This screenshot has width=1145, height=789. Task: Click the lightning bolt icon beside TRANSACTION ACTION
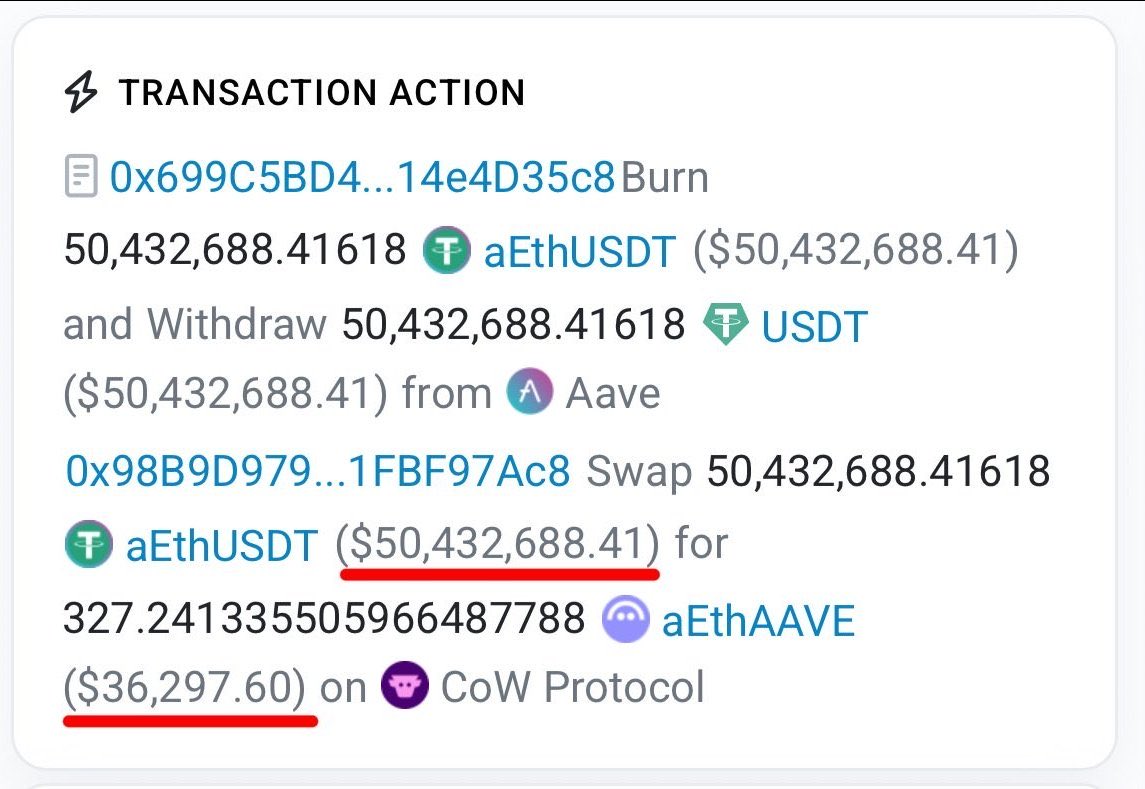[x=81, y=93]
